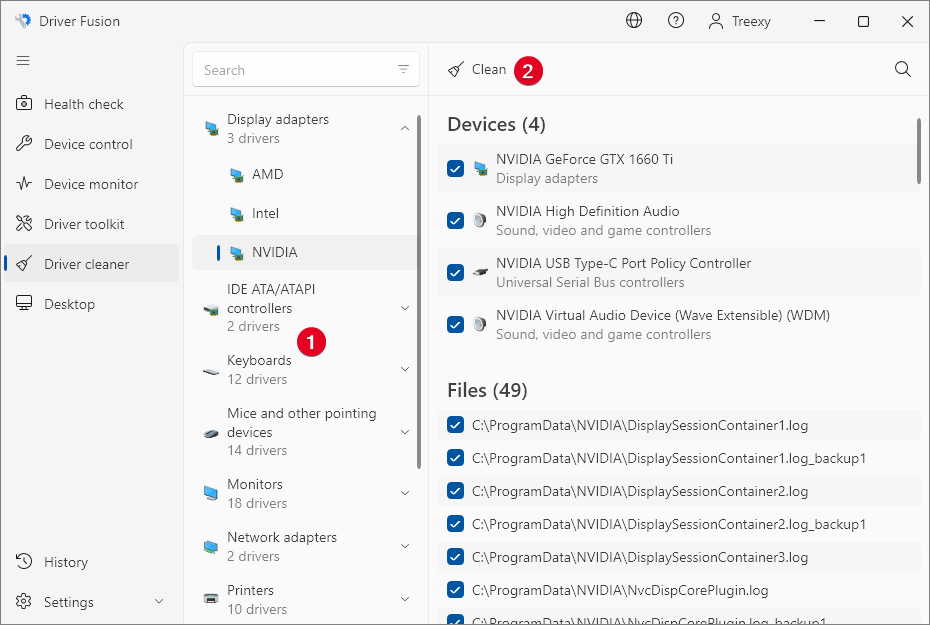Expand Printers chevron
This screenshot has width=930, height=625.
point(405,599)
